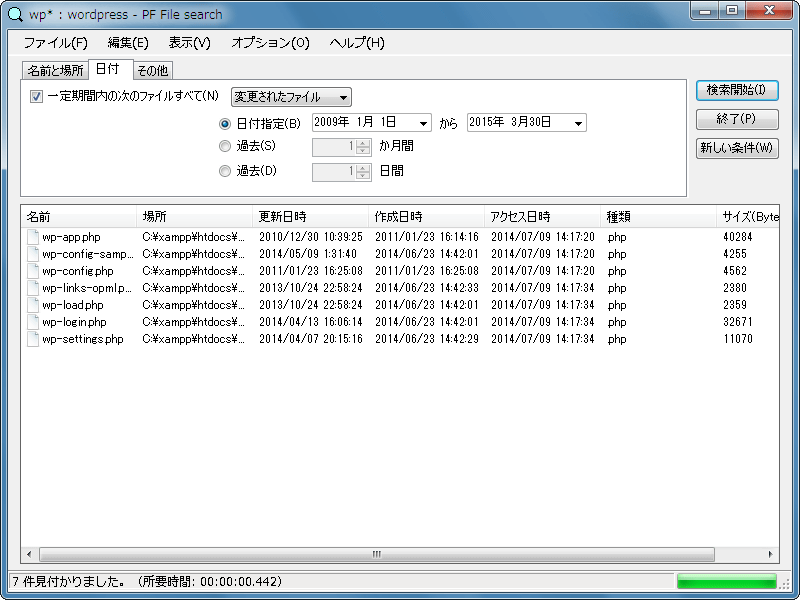Select the wp-load.php file name
800x600 pixels.
click(x=73, y=305)
